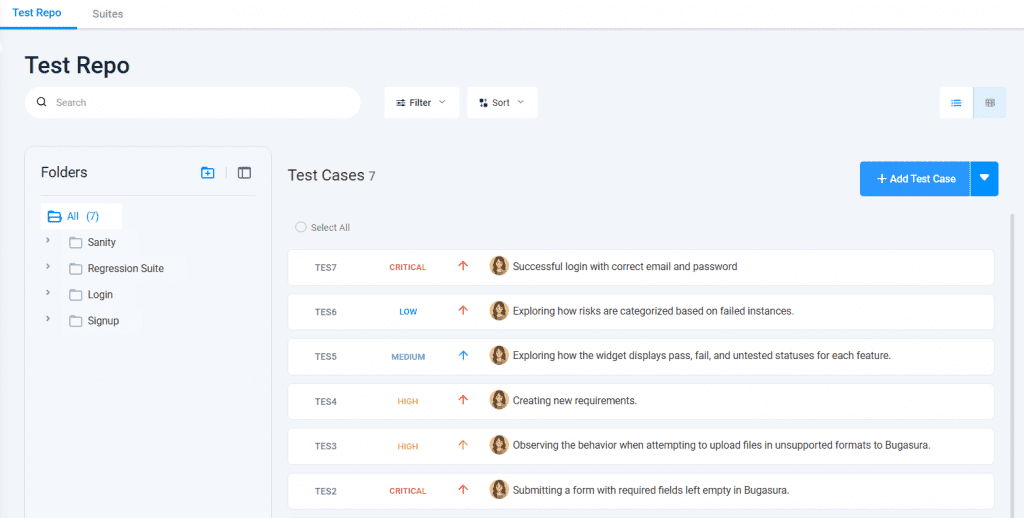
Task: Click the priority arrow on TES5
Action: [x=463, y=356]
